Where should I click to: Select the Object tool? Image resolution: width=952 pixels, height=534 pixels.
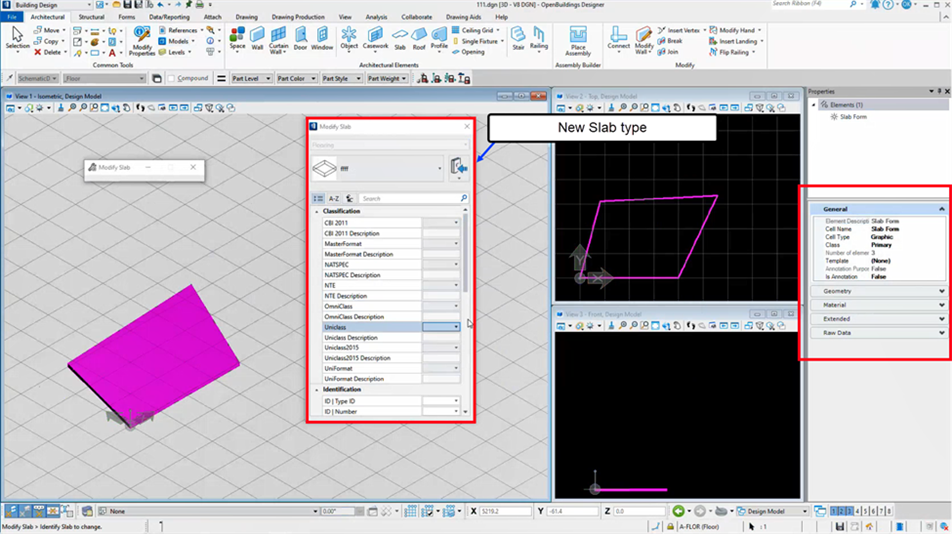[349, 38]
